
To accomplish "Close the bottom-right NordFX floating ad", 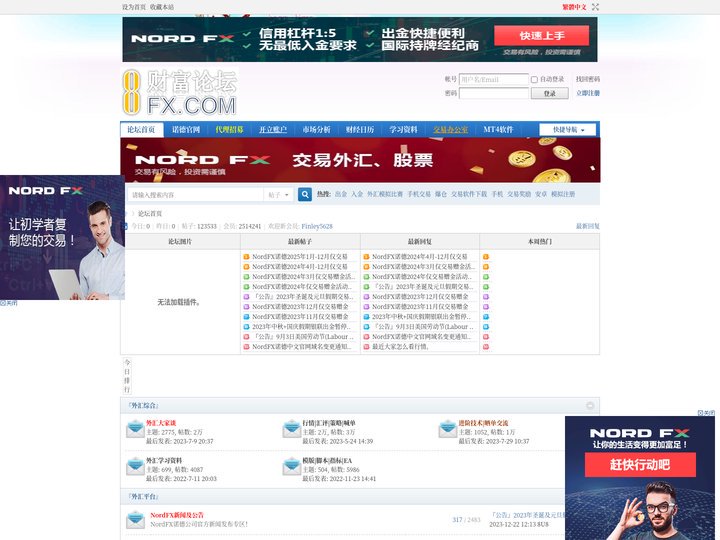I will pos(706,413).
